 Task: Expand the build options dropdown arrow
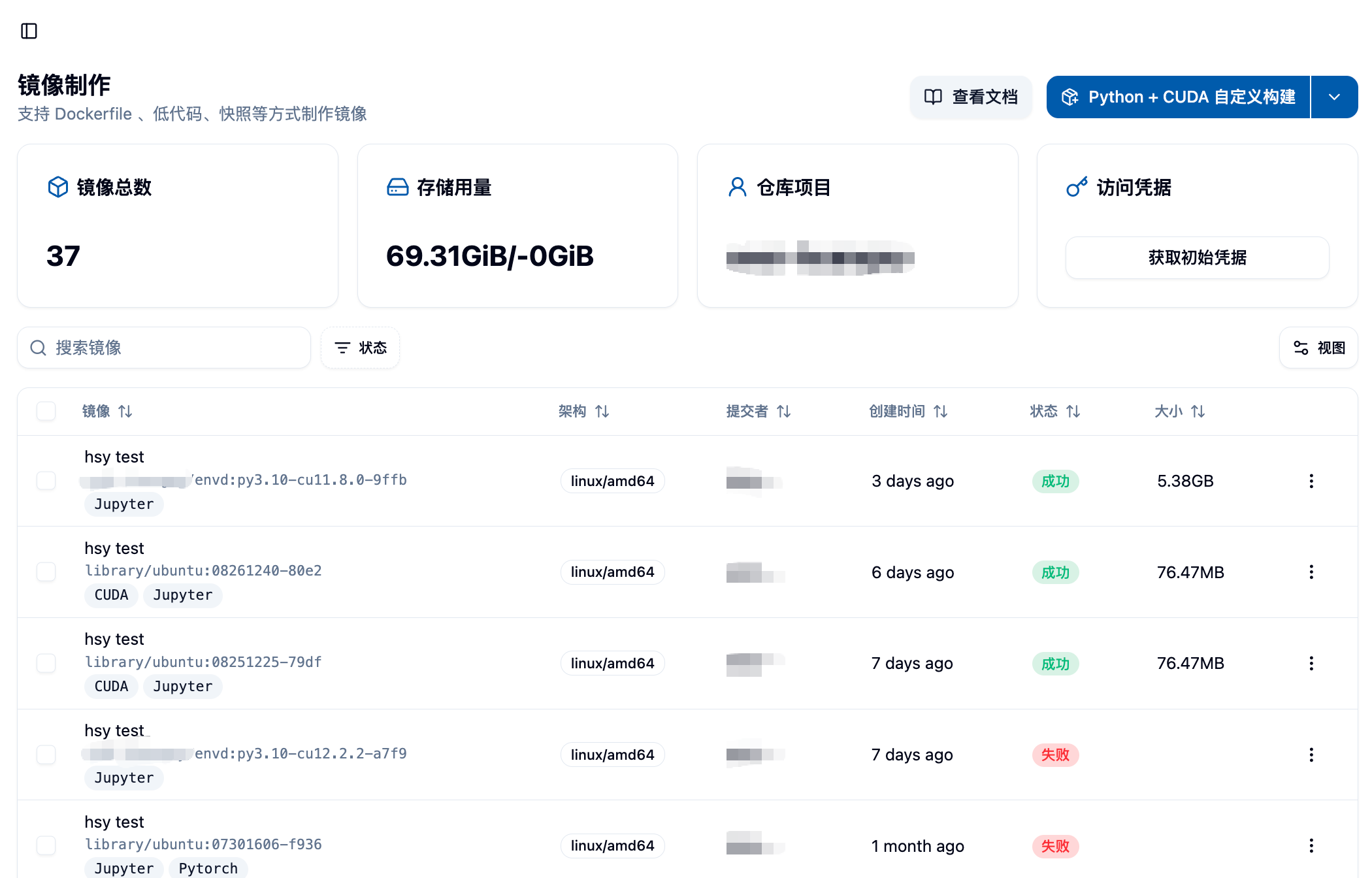coord(1334,97)
